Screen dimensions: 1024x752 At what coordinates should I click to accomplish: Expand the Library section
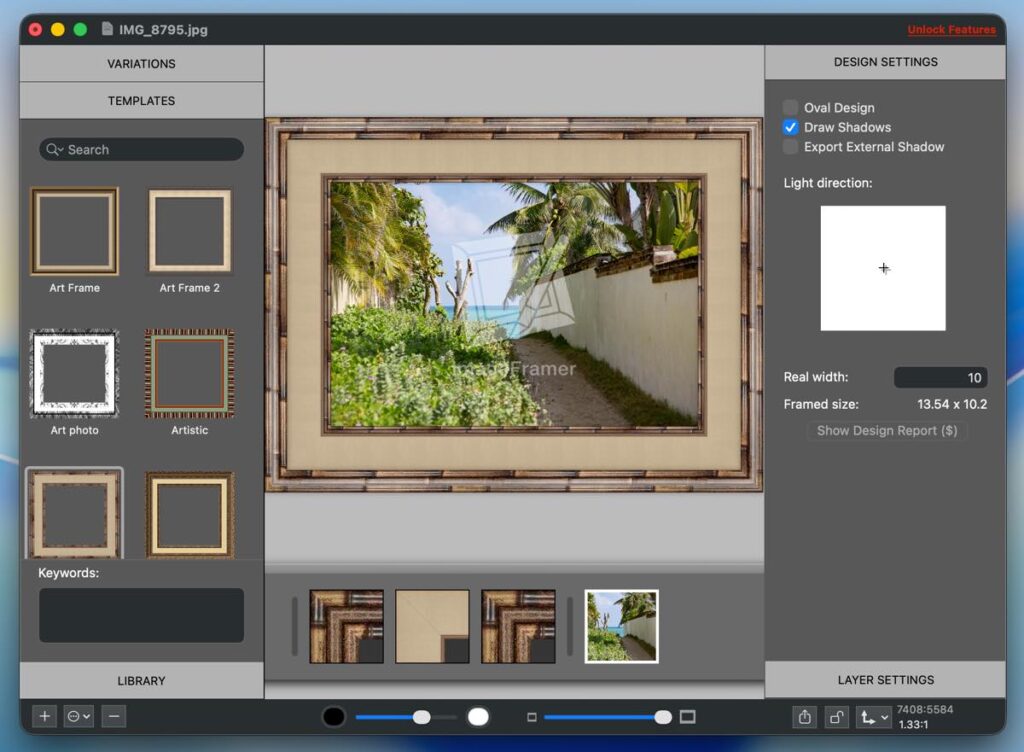[141, 681]
